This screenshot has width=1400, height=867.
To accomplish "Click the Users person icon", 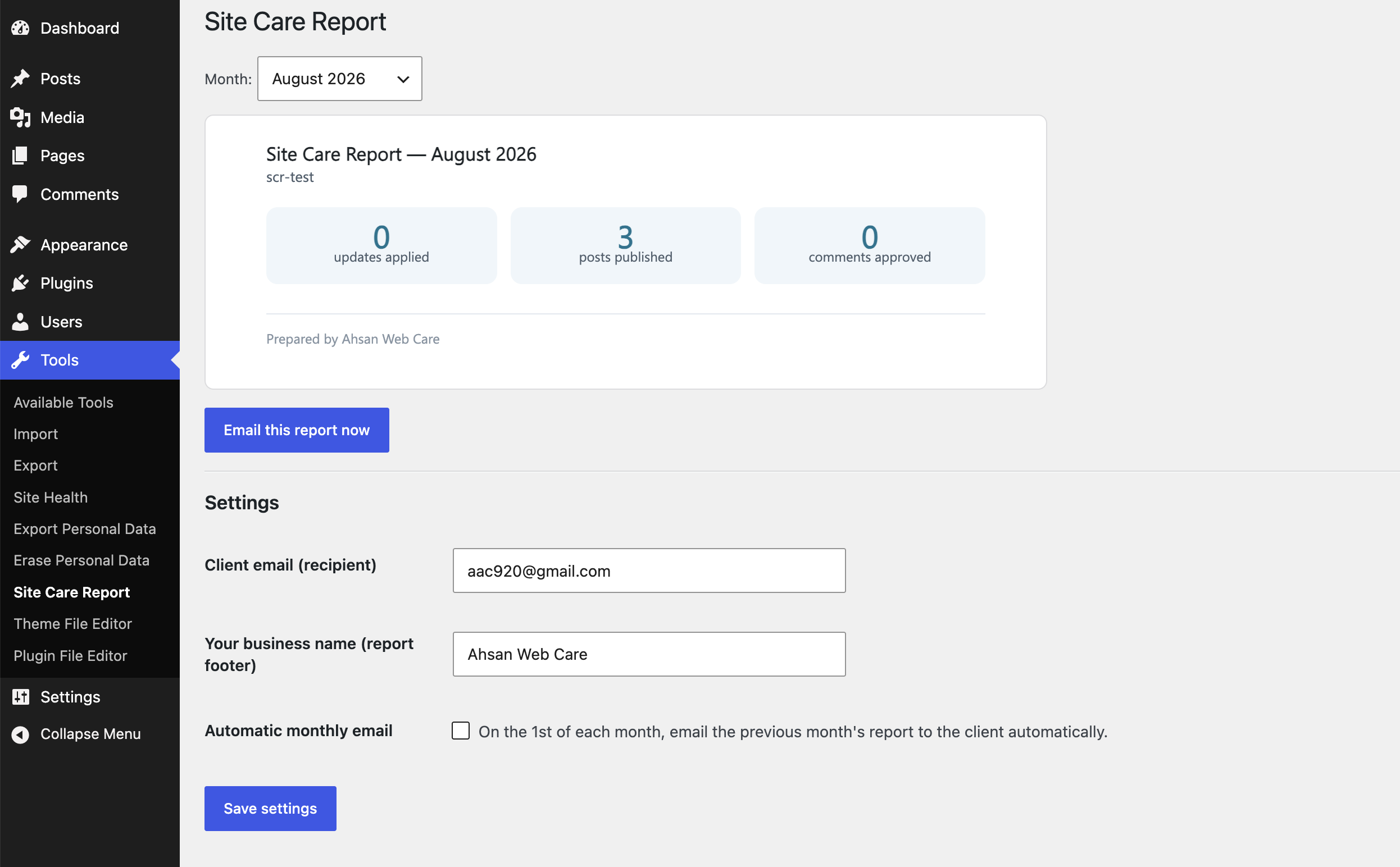I will (20, 322).
